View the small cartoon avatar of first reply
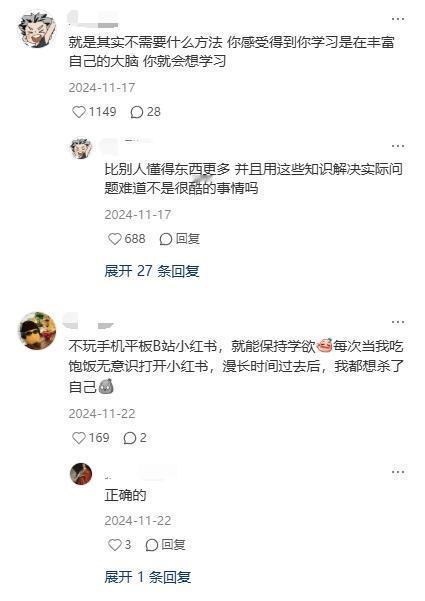 [x=81, y=148]
